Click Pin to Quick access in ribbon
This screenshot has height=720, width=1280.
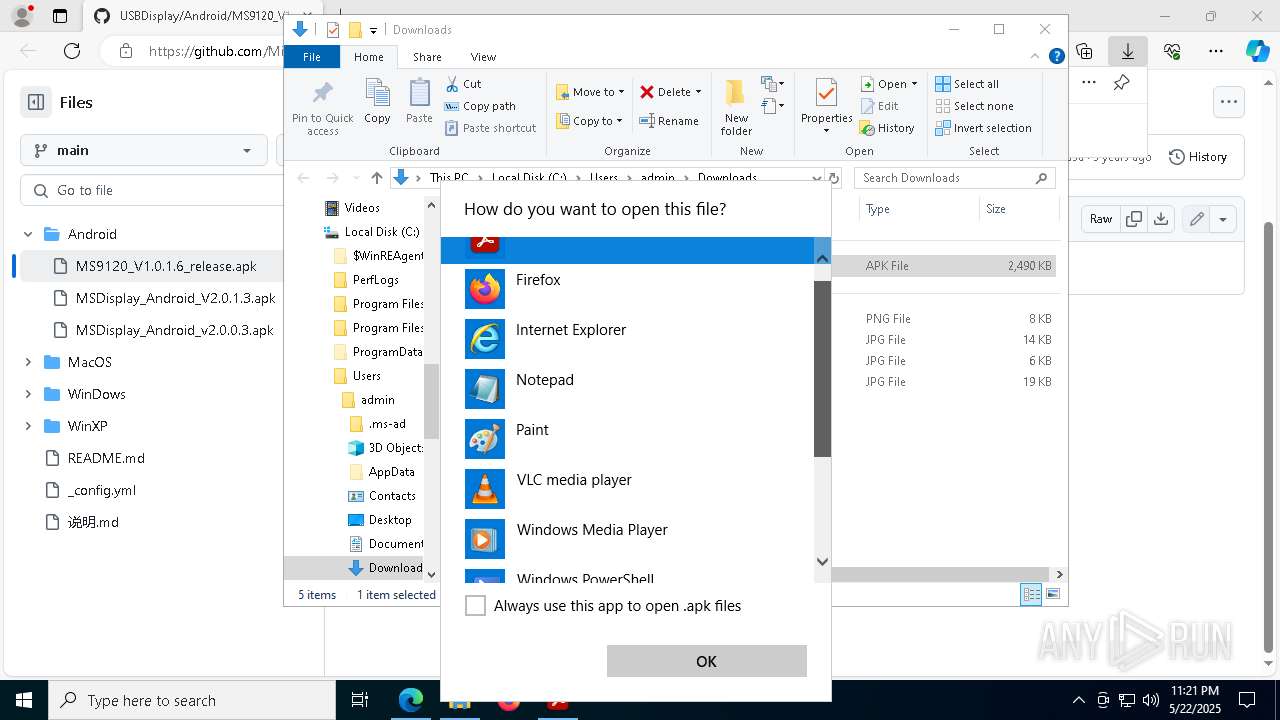point(322,108)
